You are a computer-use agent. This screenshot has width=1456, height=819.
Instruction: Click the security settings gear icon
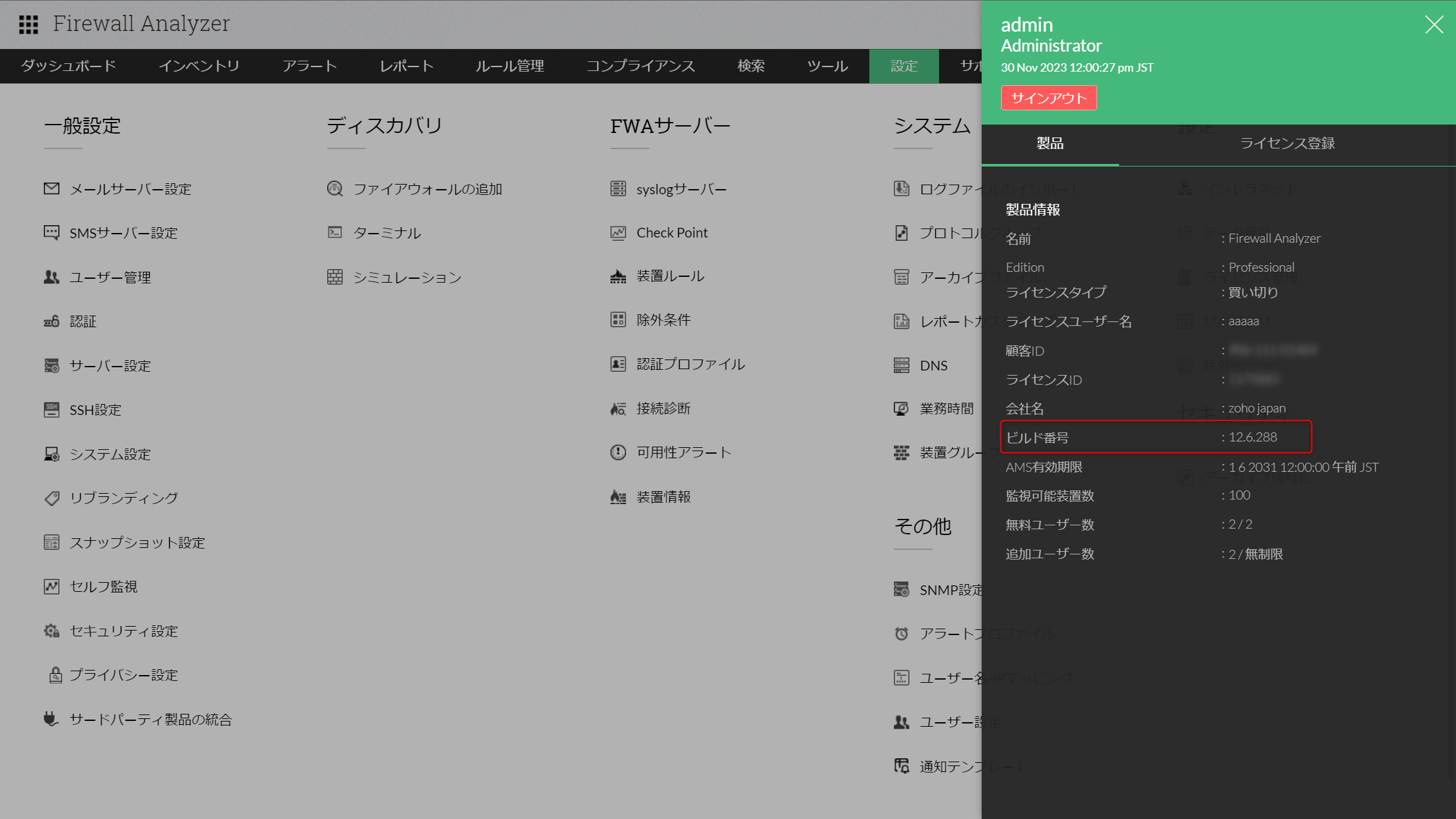click(x=52, y=631)
